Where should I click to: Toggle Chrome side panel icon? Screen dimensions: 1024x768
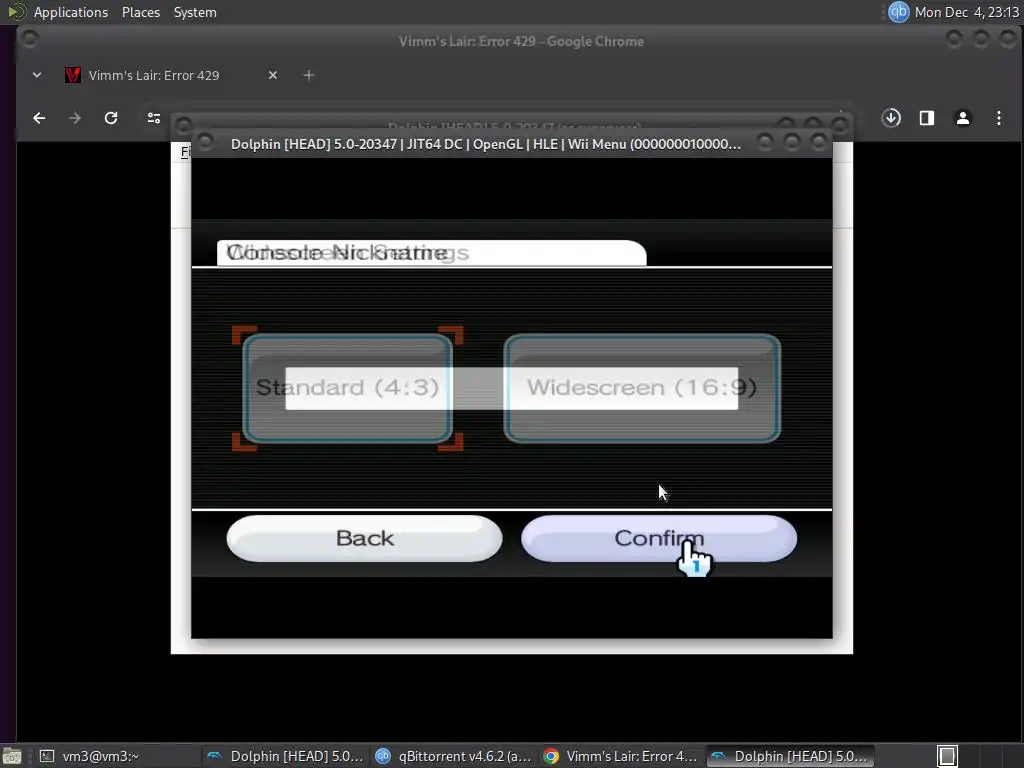tap(927, 118)
